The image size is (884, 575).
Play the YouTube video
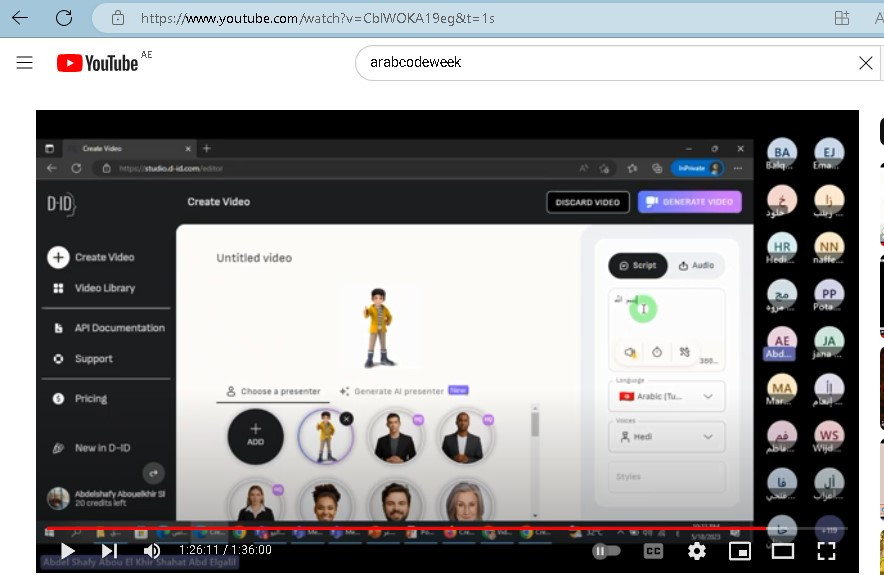[68, 551]
